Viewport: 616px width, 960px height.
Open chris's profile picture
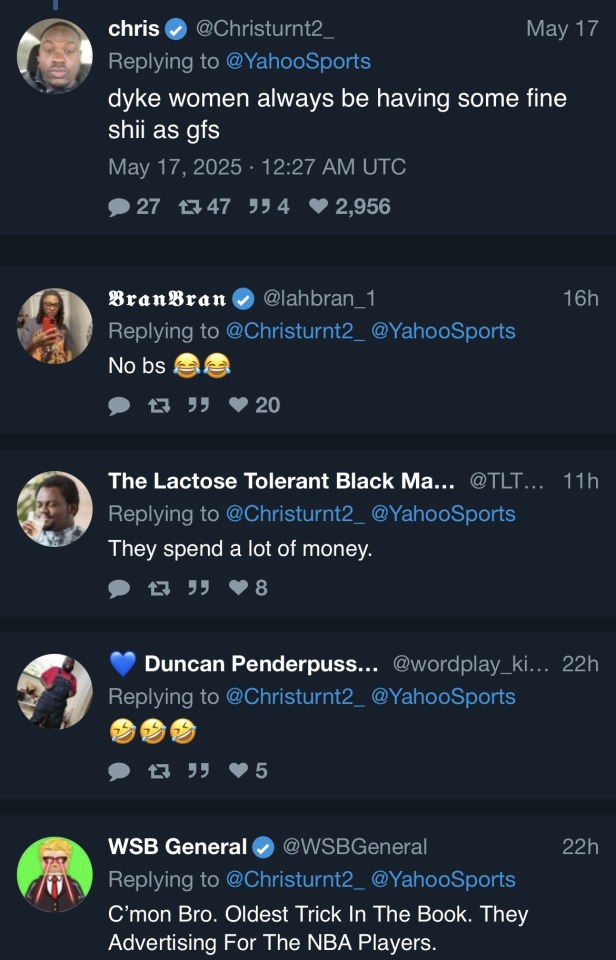pos(55,56)
